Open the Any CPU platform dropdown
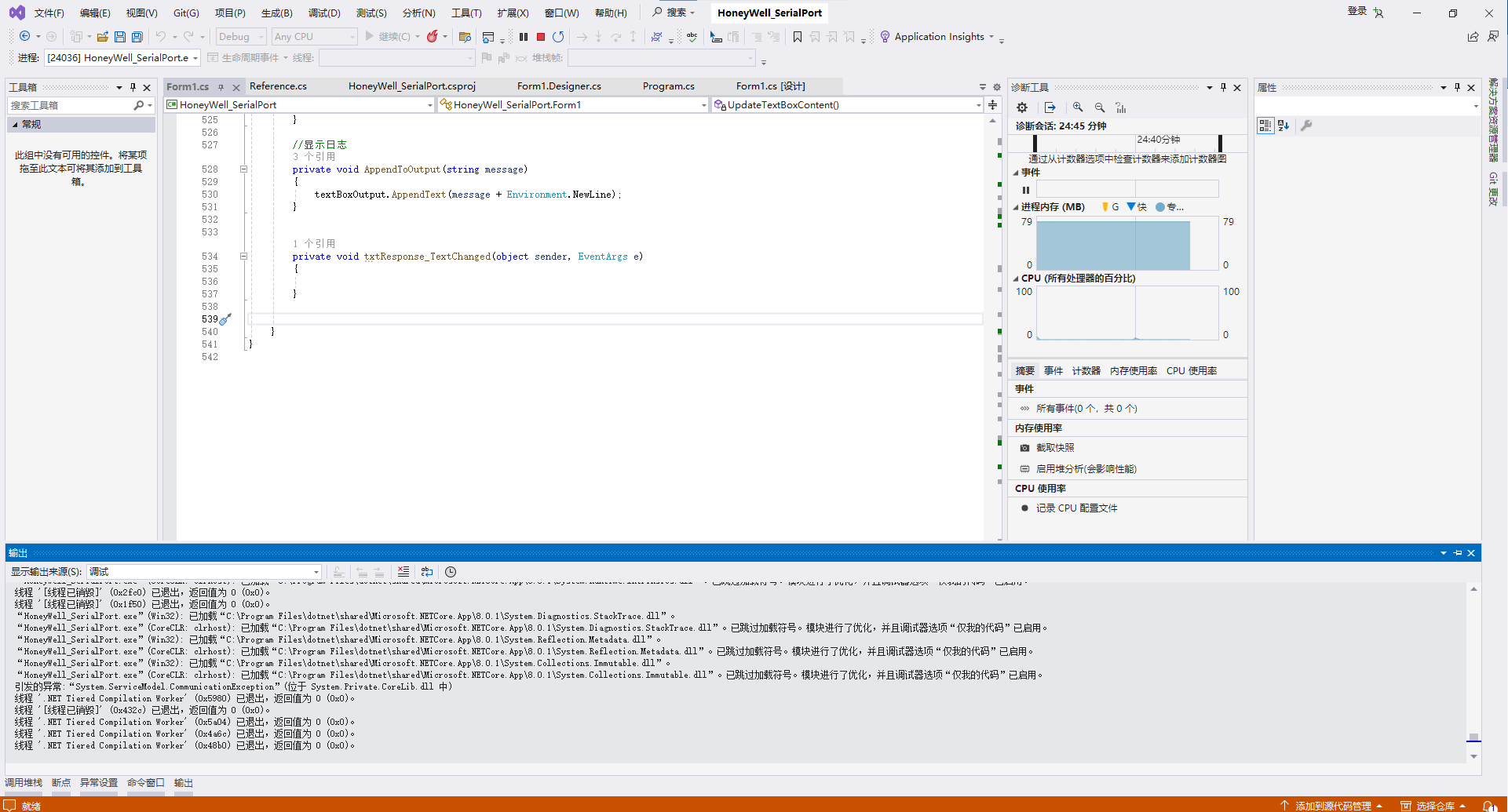 (314, 37)
